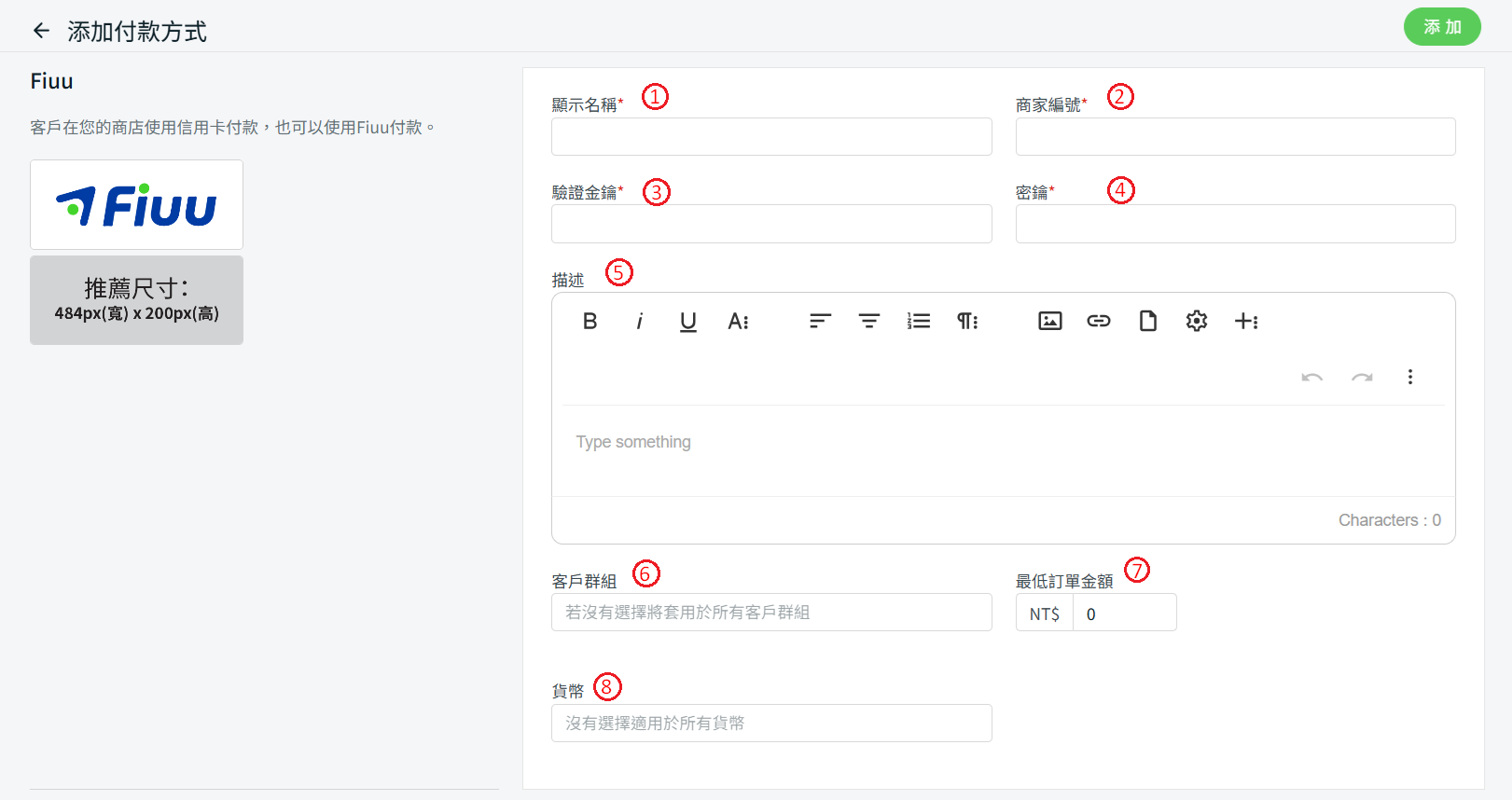
Task: Click the back arrow icon
Action: pyautogui.click(x=41, y=31)
